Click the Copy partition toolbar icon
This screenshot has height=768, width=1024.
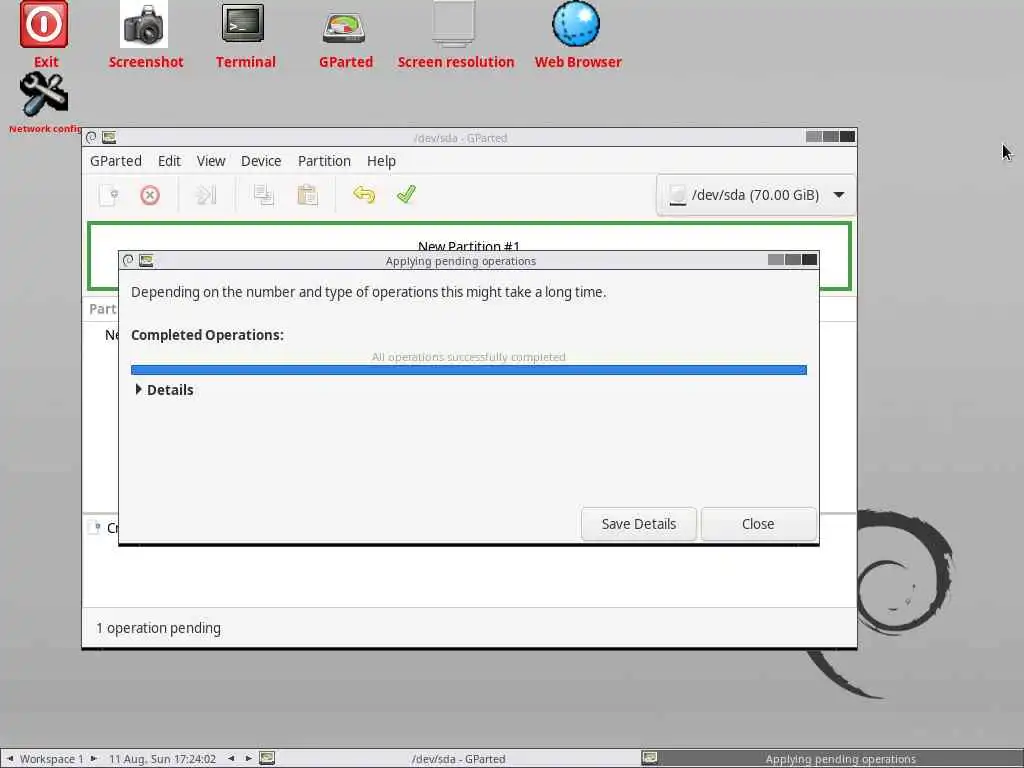tap(263, 195)
